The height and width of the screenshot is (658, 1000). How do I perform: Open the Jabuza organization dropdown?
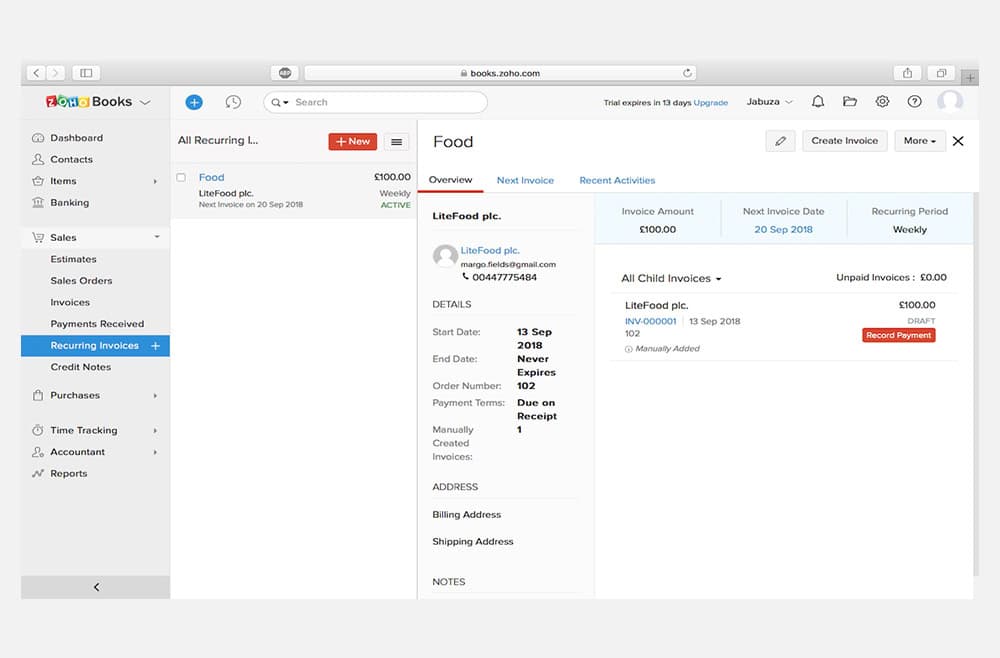tap(770, 102)
